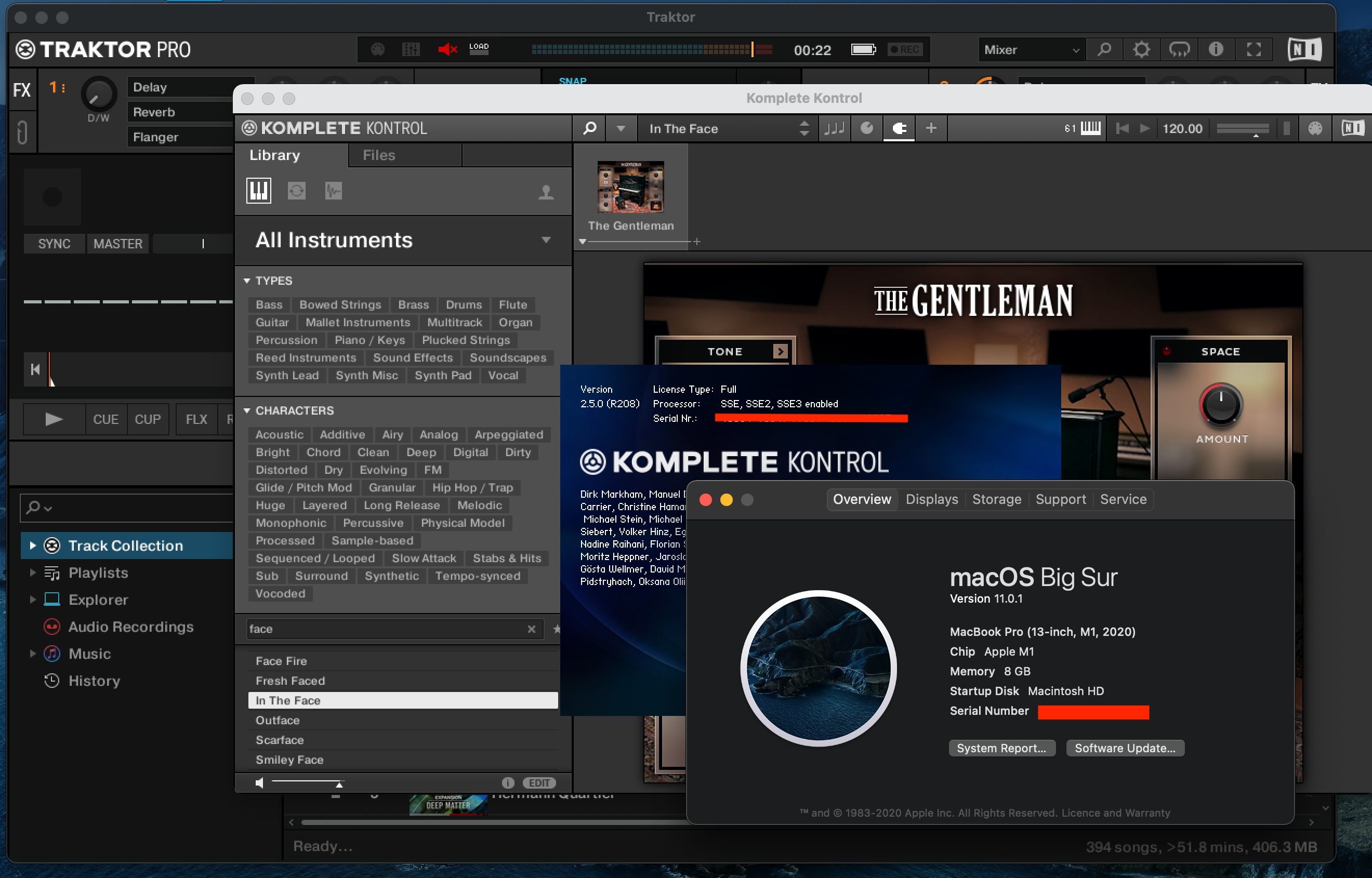Select the Komplete Kontrol plug-in view icon

[899, 128]
